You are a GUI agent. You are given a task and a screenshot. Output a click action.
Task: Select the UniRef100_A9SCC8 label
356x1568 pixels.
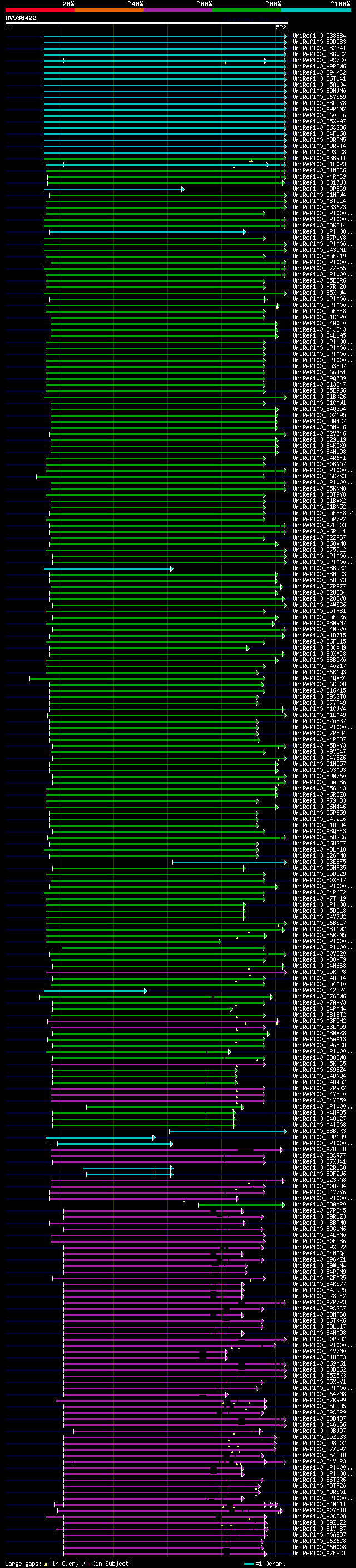pos(319,152)
